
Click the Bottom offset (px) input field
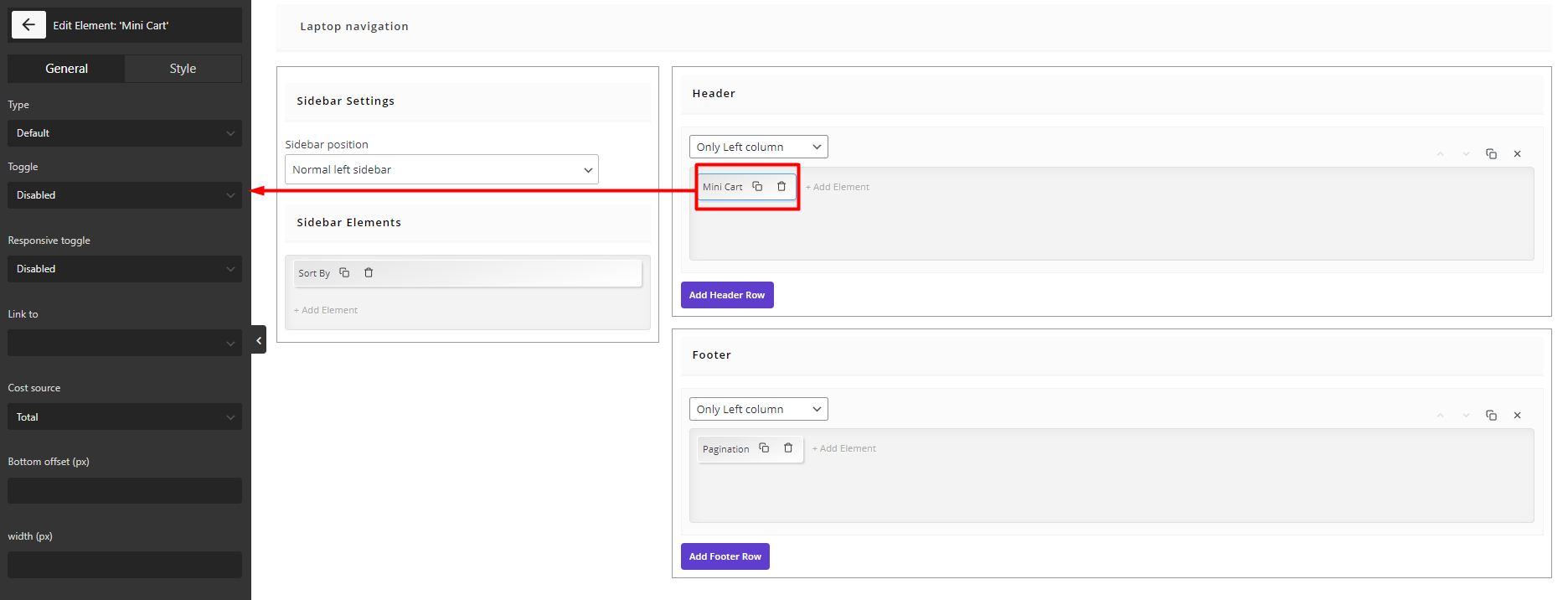click(125, 490)
